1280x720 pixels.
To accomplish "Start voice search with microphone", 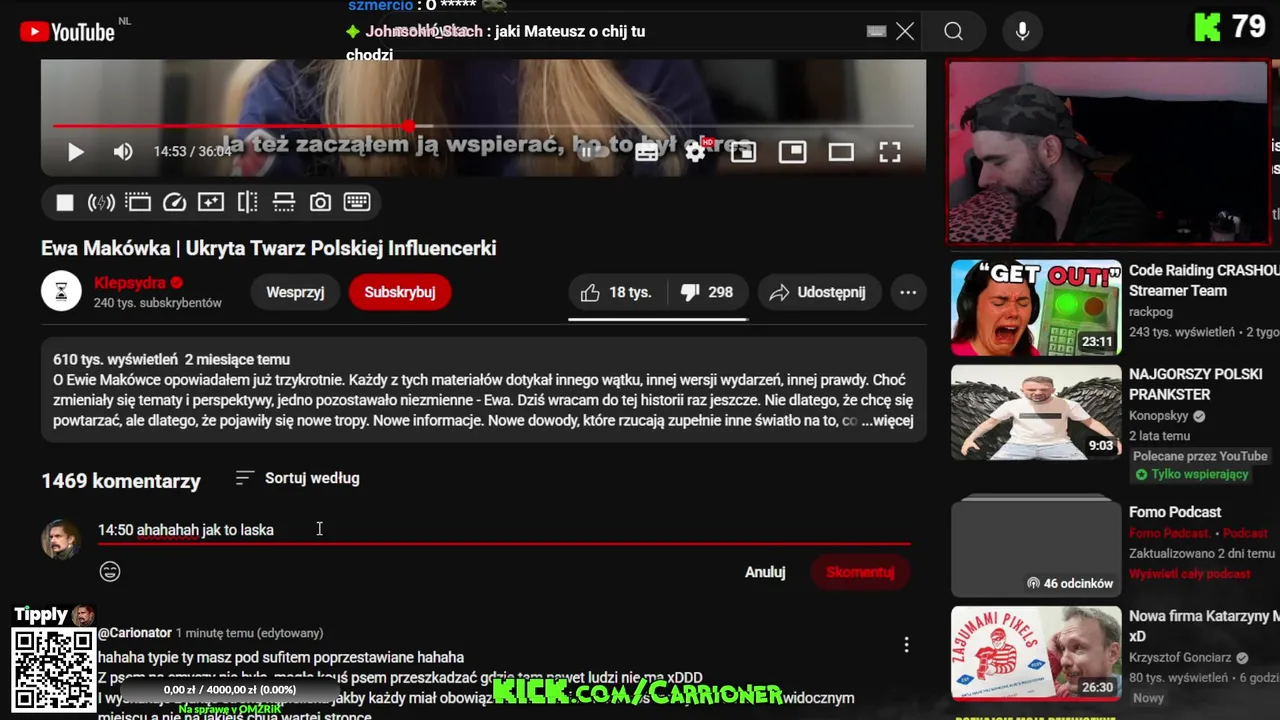I will 1022,32.
